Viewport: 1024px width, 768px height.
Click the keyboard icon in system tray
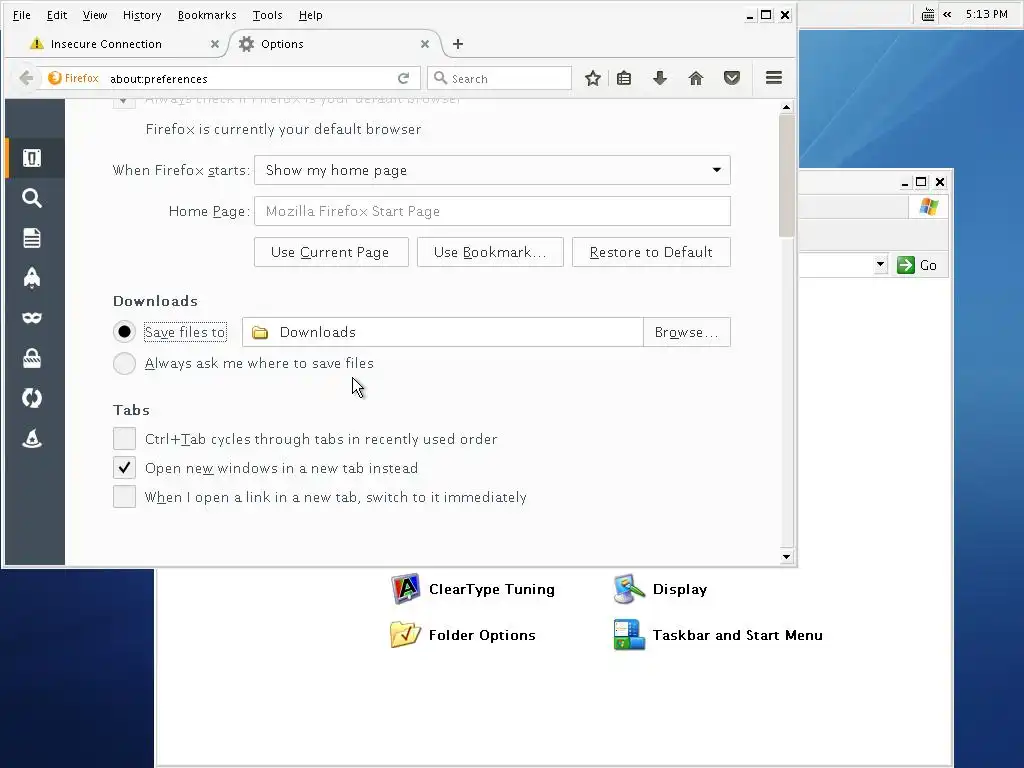tap(927, 14)
